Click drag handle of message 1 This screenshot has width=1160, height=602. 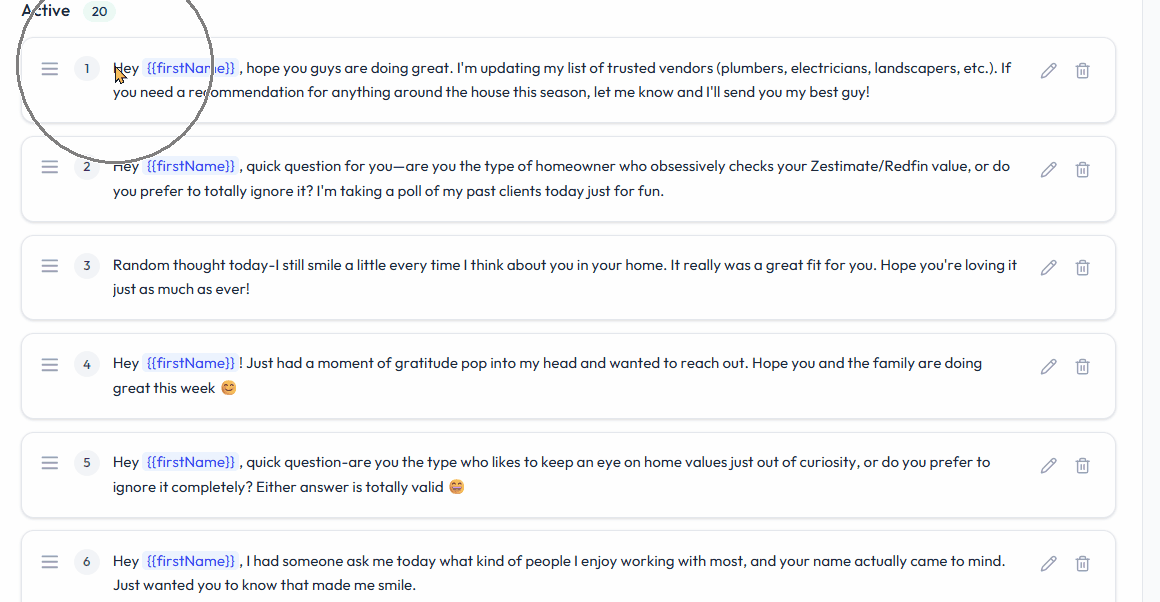point(50,69)
